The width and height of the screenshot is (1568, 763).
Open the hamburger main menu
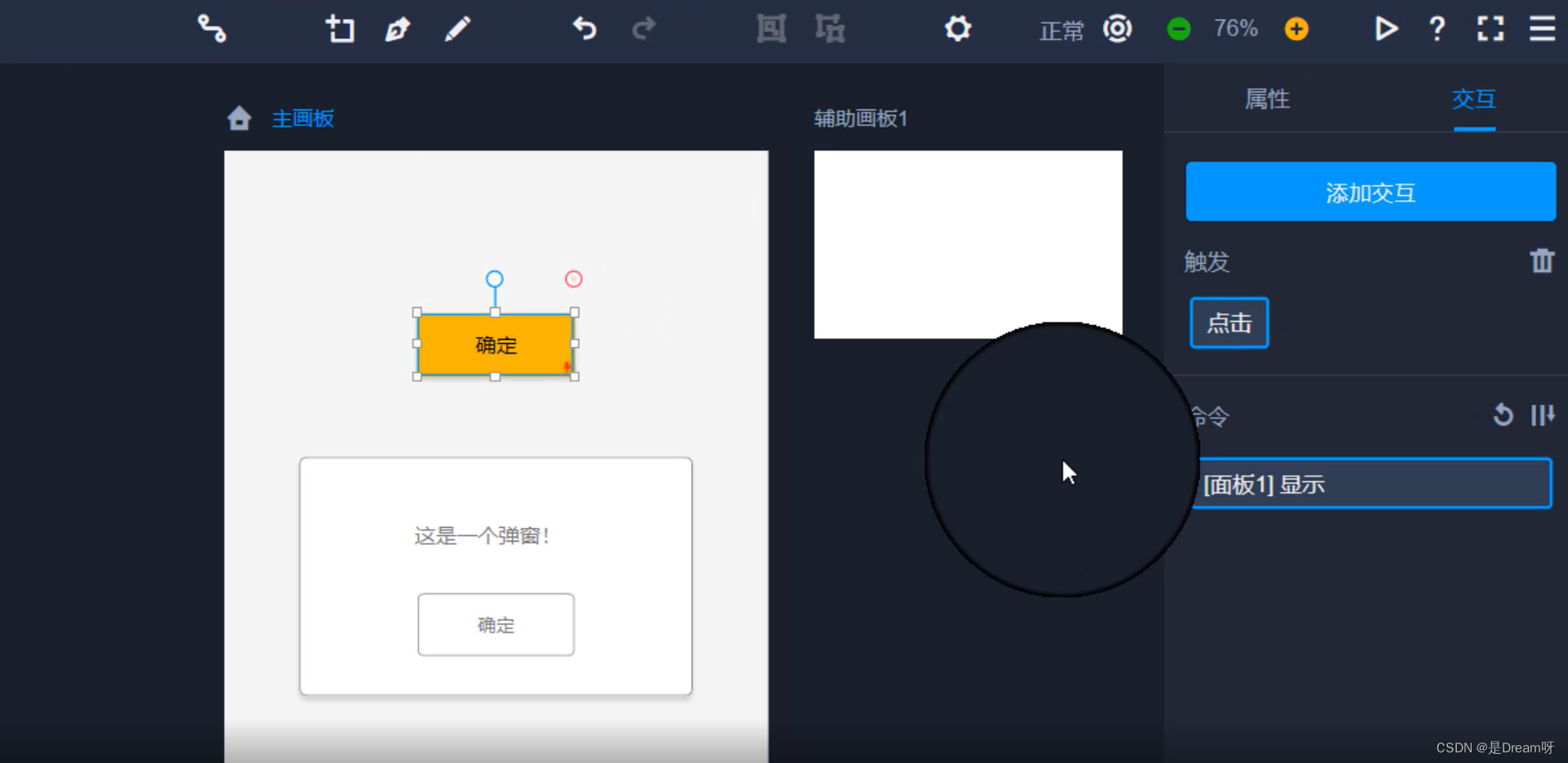[x=1542, y=29]
